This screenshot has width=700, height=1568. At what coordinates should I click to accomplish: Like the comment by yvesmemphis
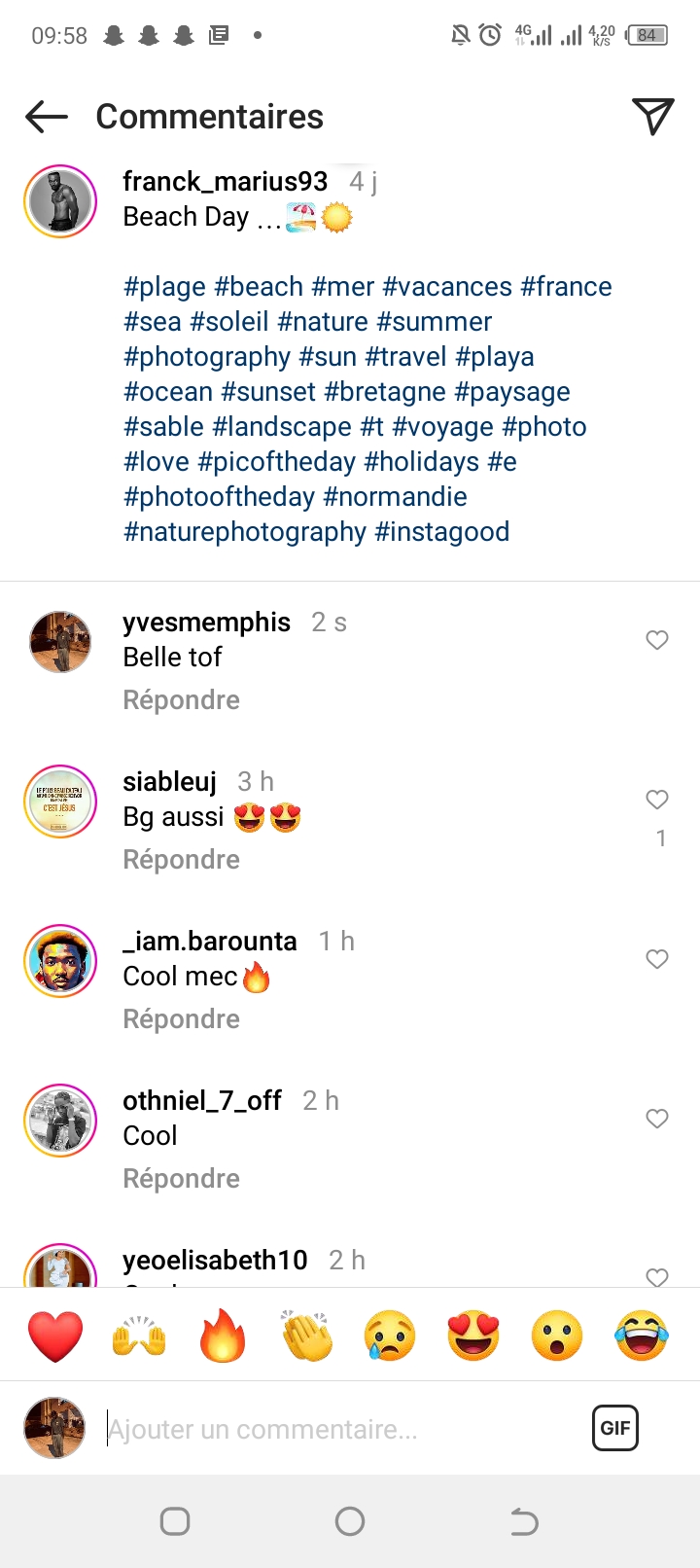click(x=657, y=640)
